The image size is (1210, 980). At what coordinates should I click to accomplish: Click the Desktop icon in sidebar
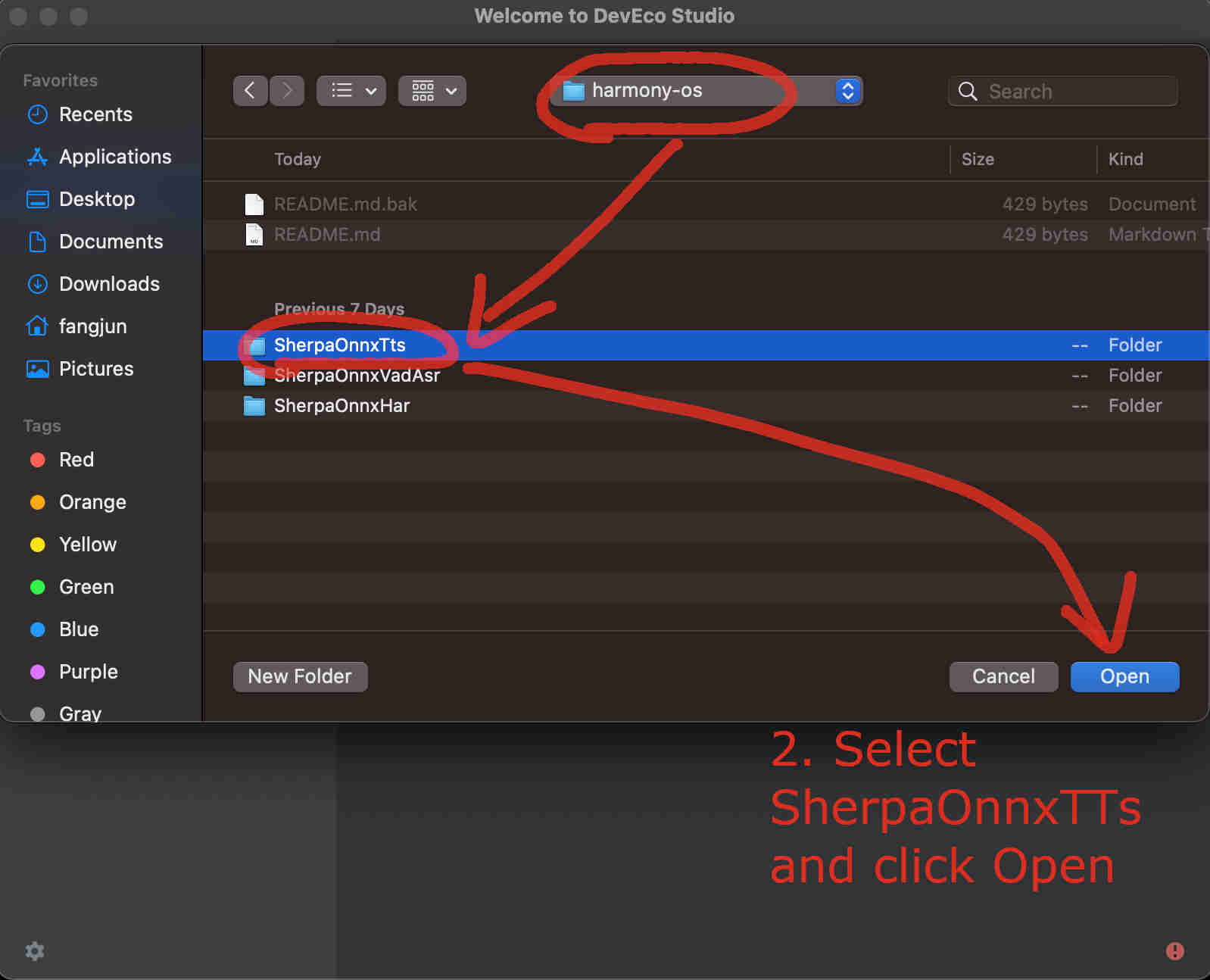tap(37, 199)
